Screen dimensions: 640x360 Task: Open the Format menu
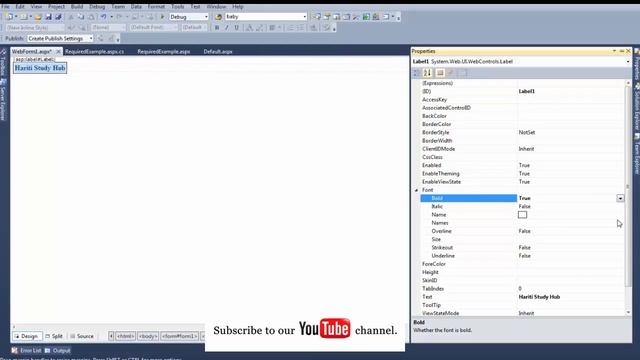(x=156, y=7)
